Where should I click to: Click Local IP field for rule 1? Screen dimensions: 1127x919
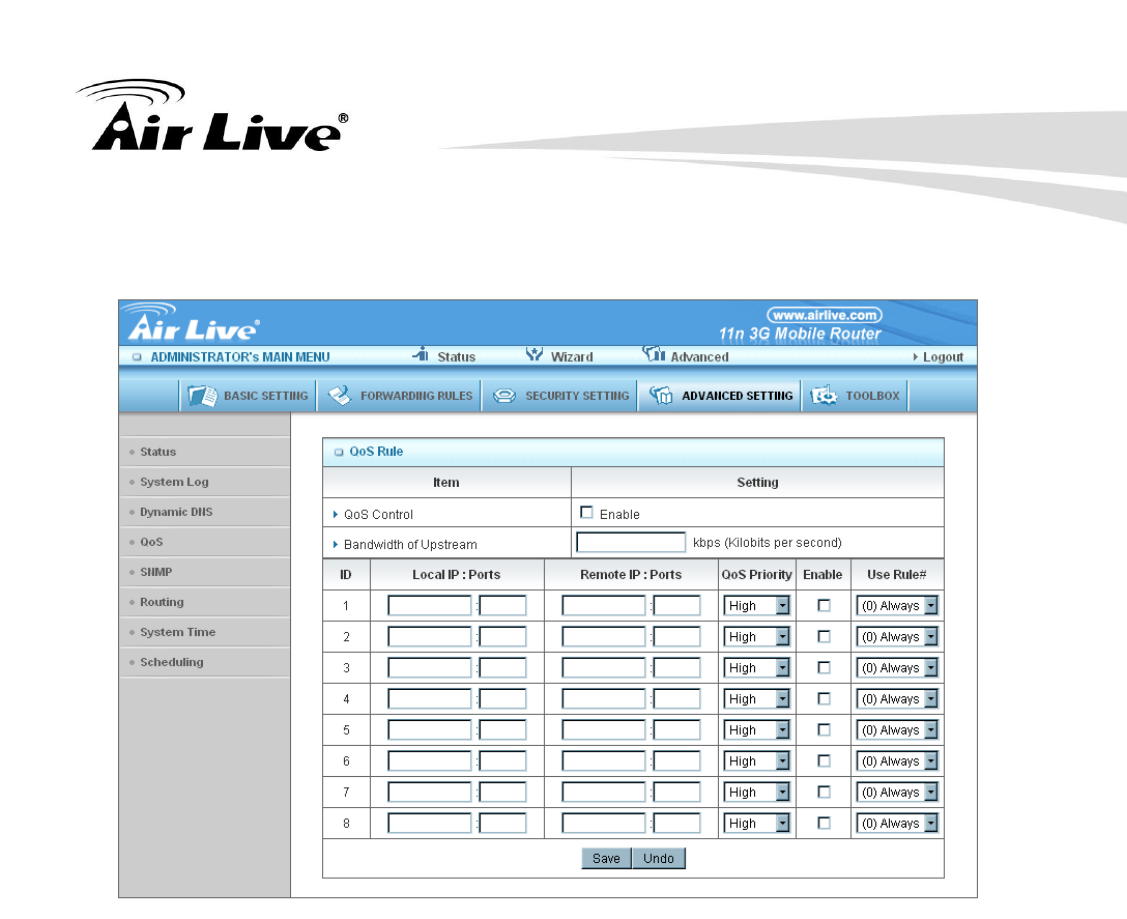point(429,606)
